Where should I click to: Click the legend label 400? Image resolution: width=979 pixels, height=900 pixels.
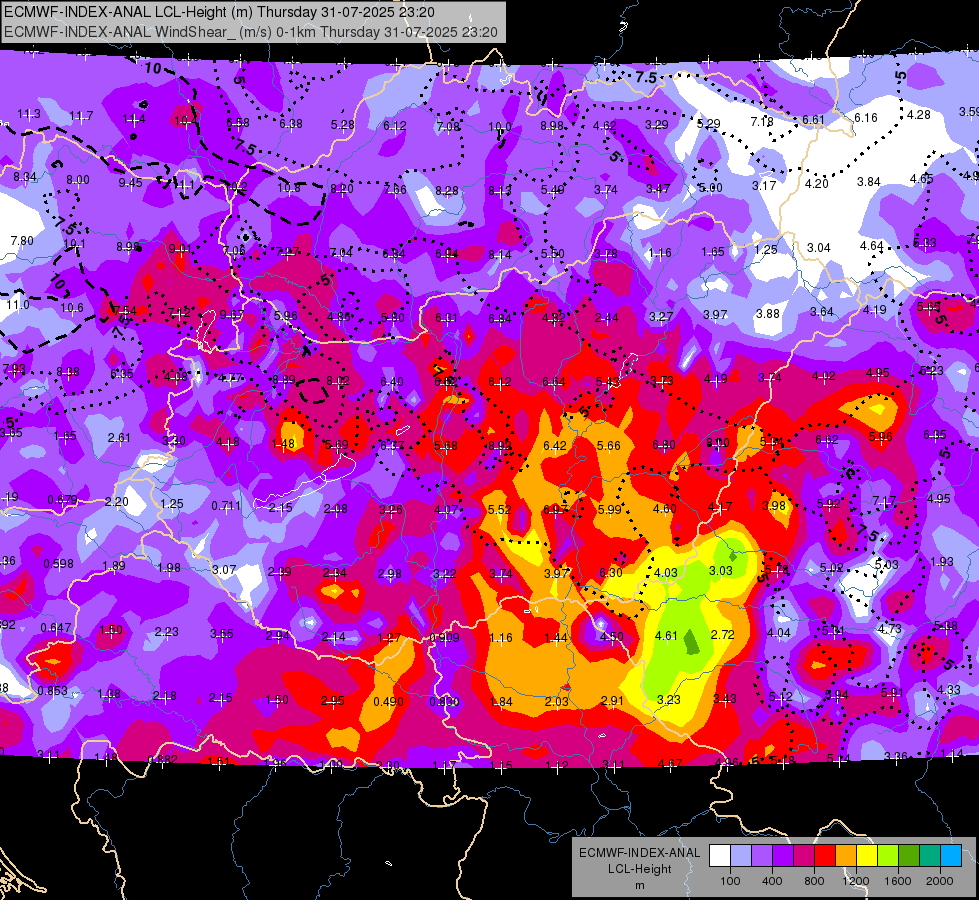[x=772, y=881]
